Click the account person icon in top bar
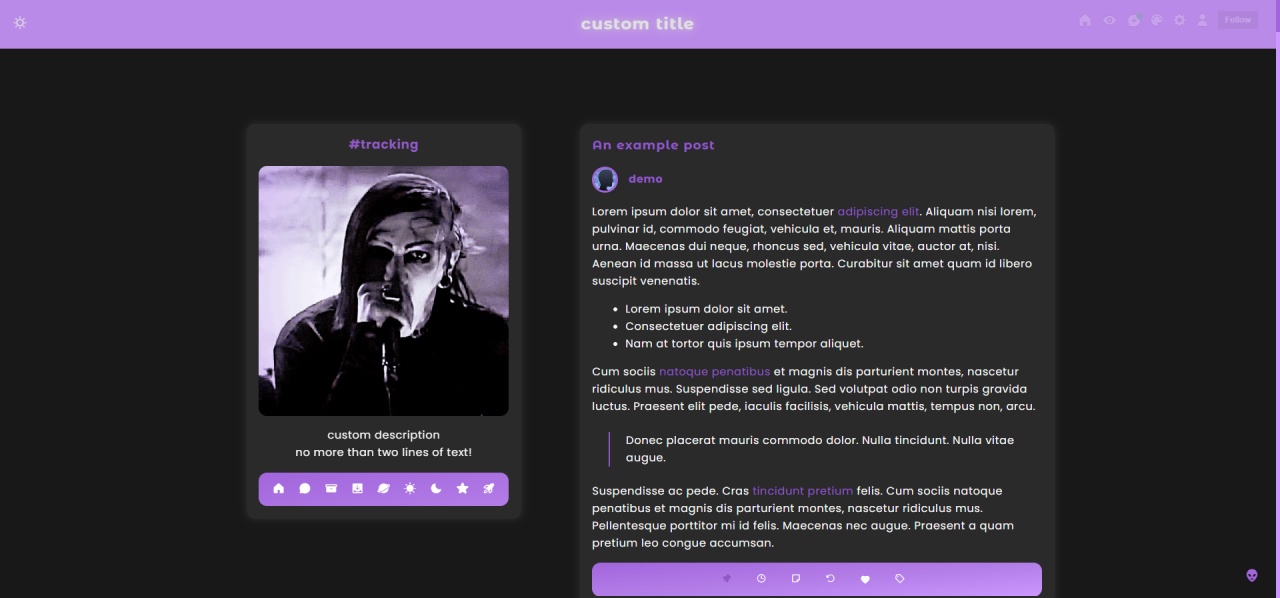Screen dimensions: 1280x598 tap(1203, 20)
